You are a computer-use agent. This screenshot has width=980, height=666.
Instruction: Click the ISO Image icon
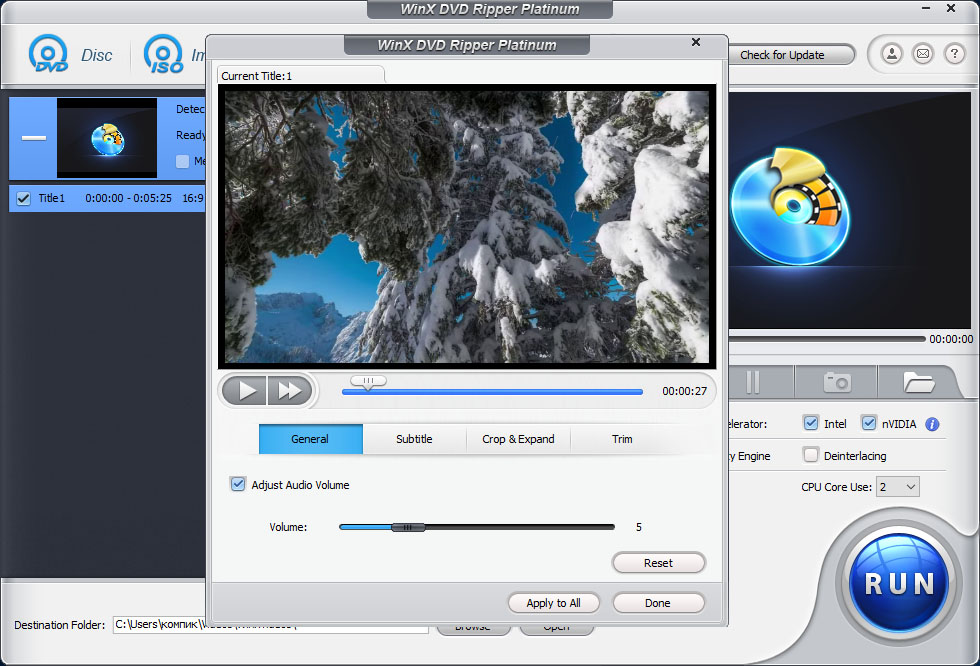[x=164, y=54]
